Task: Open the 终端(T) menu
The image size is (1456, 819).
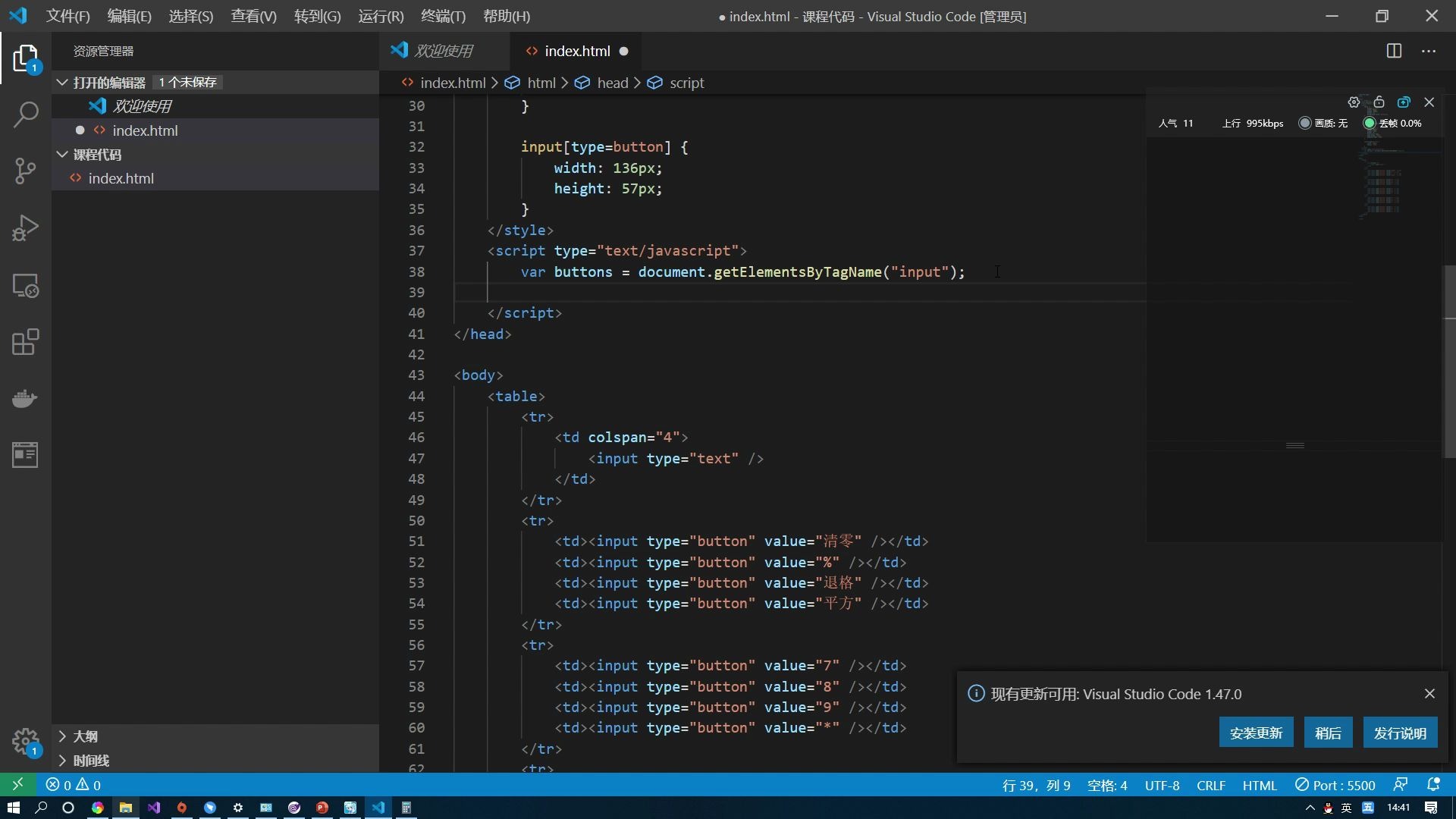Action: coord(443,16)
